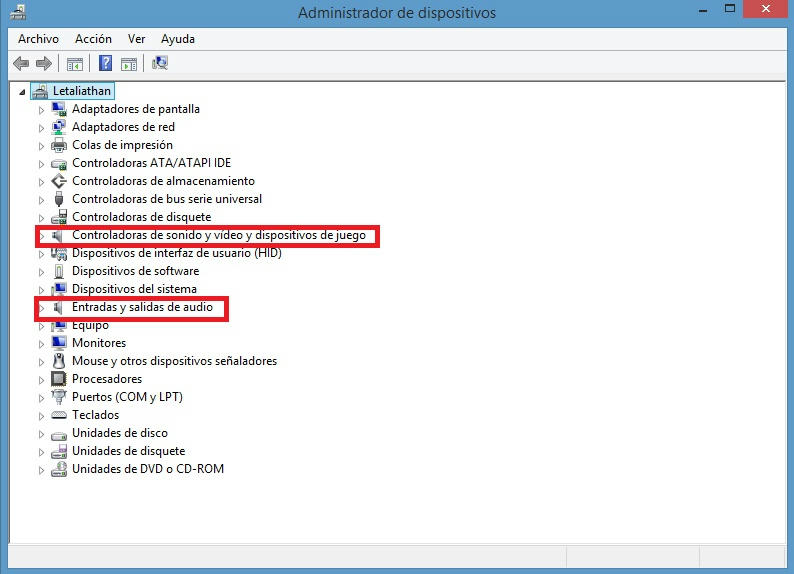This screenshot has width=794, height=574.
Task: Collapse the Letaliathan root node
Action: [x=22, y=92]
